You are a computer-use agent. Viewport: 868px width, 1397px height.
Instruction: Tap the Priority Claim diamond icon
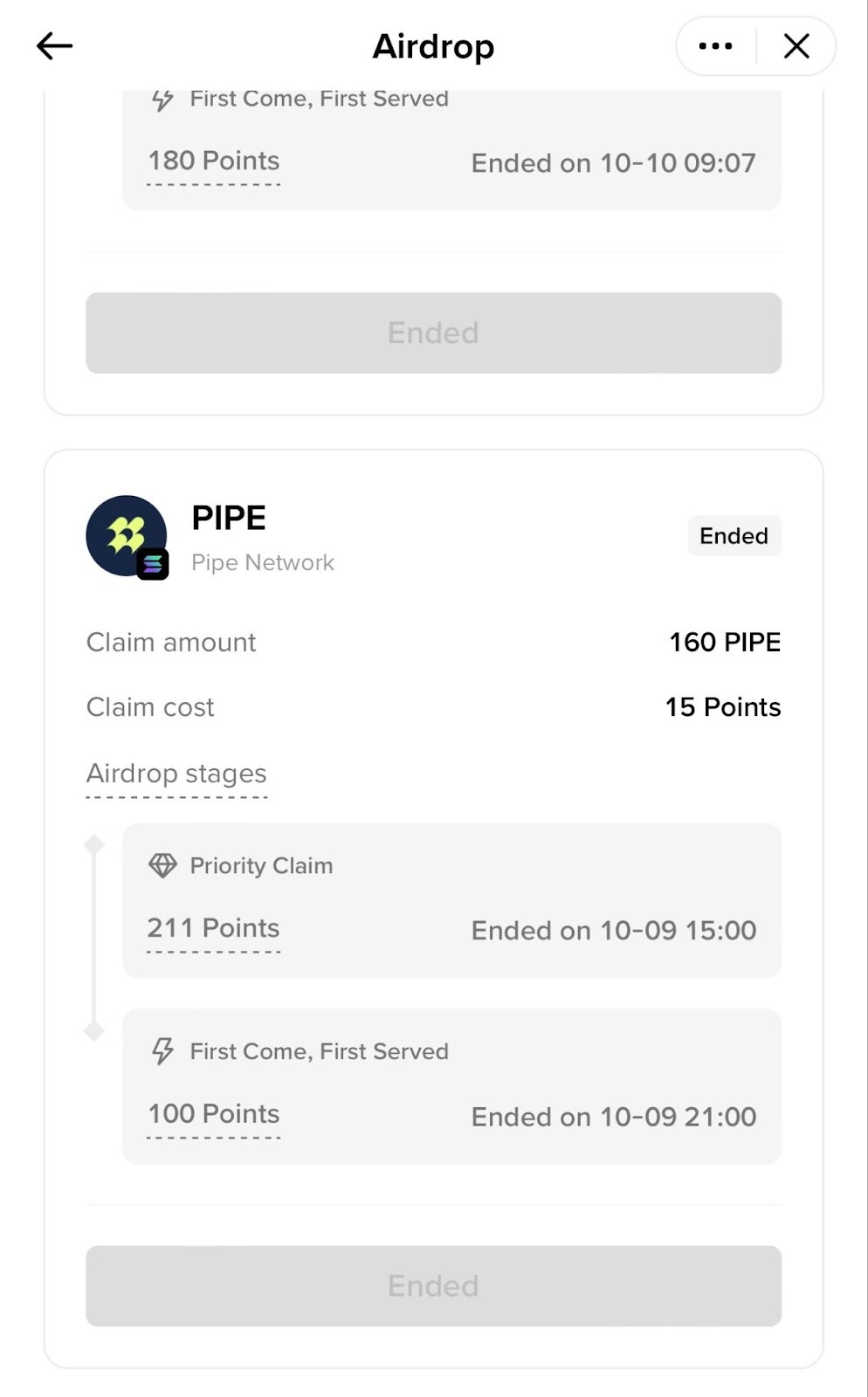pos(162,865)
